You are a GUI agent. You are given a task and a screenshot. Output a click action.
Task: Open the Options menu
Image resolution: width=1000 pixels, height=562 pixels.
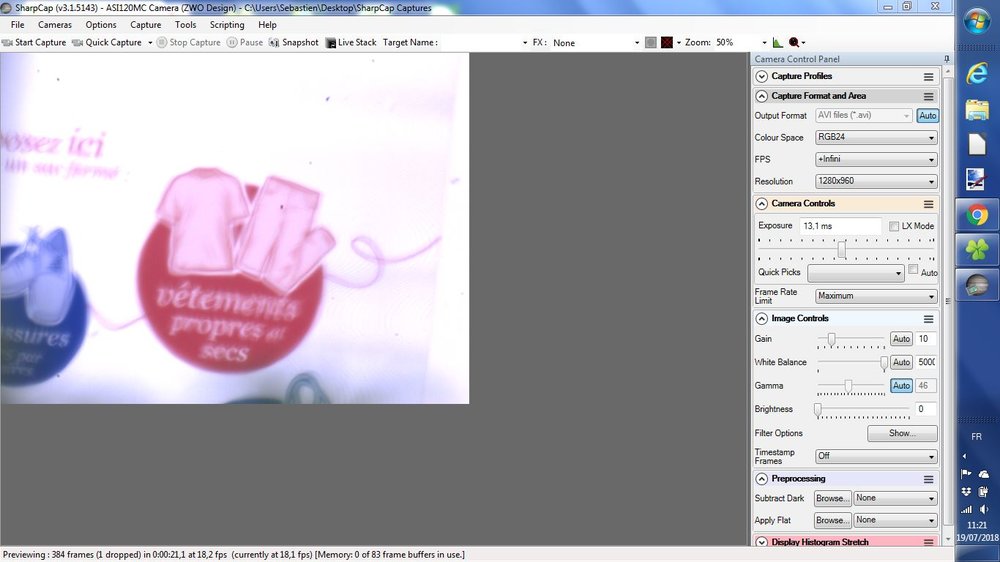(x=101, y=25)
